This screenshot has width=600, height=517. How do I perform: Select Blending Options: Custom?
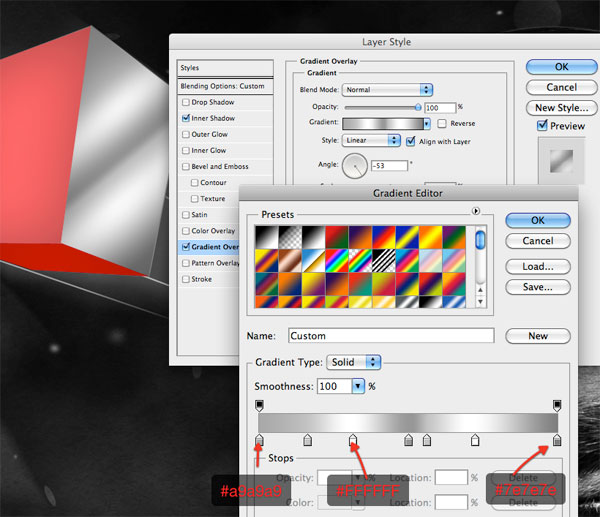pos(225,86)
